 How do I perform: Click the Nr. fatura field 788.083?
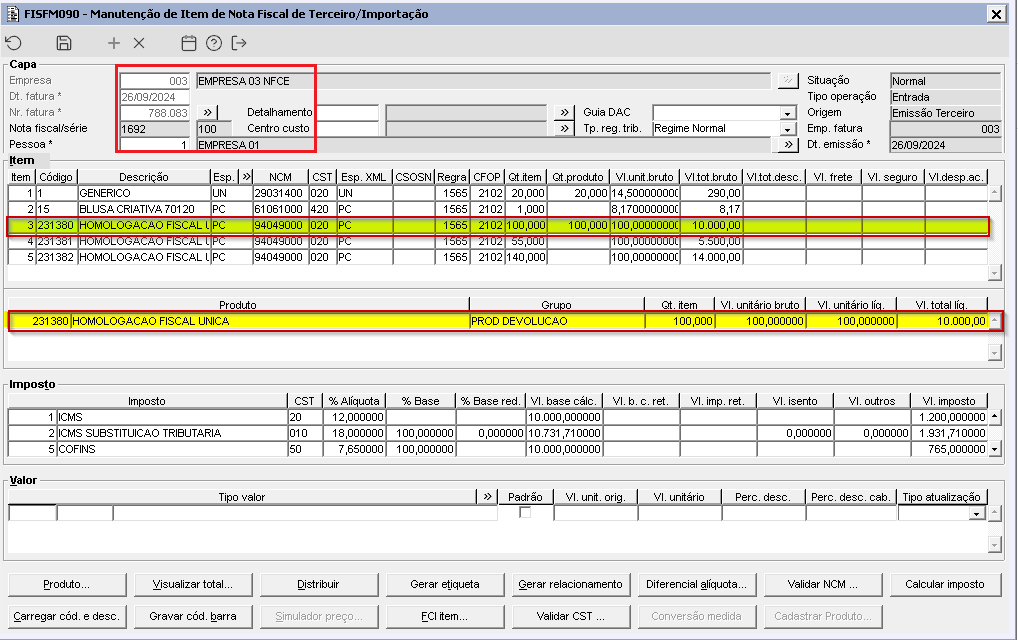[x=155, y=112]
